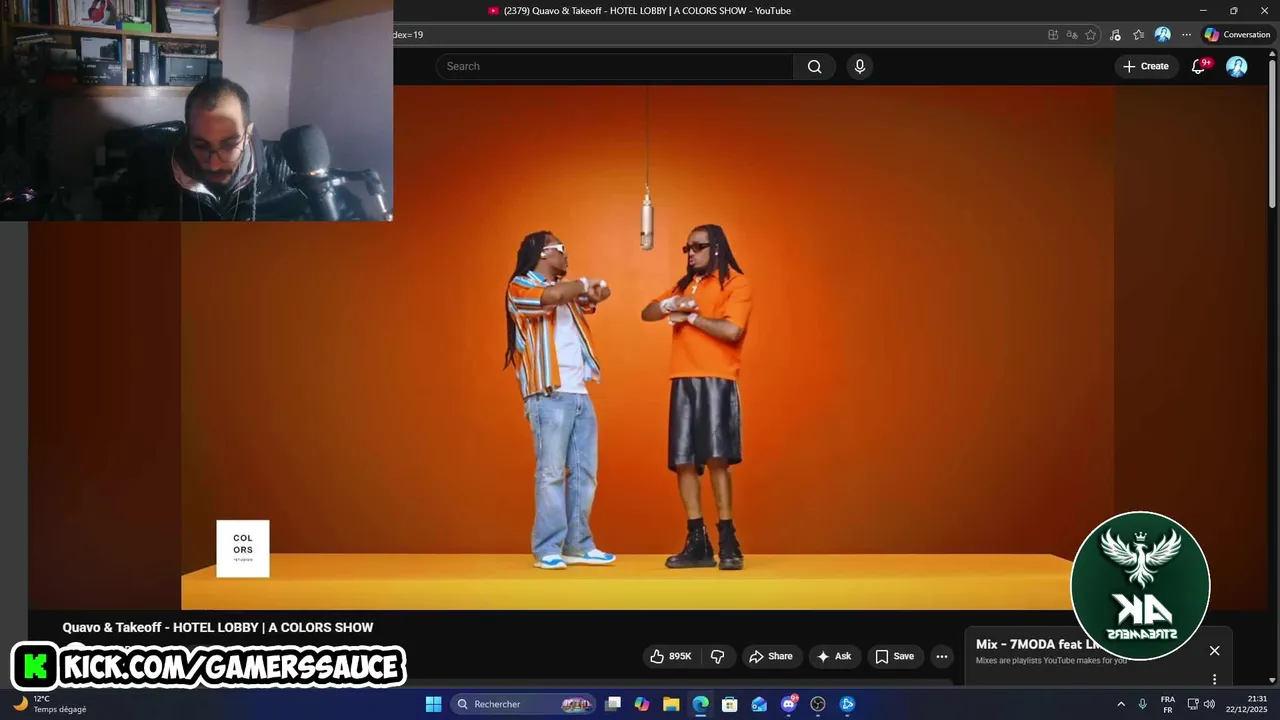1280x720 pixels.
Task: Open Edge browser profile avatar
Action: click(1162, 34)
